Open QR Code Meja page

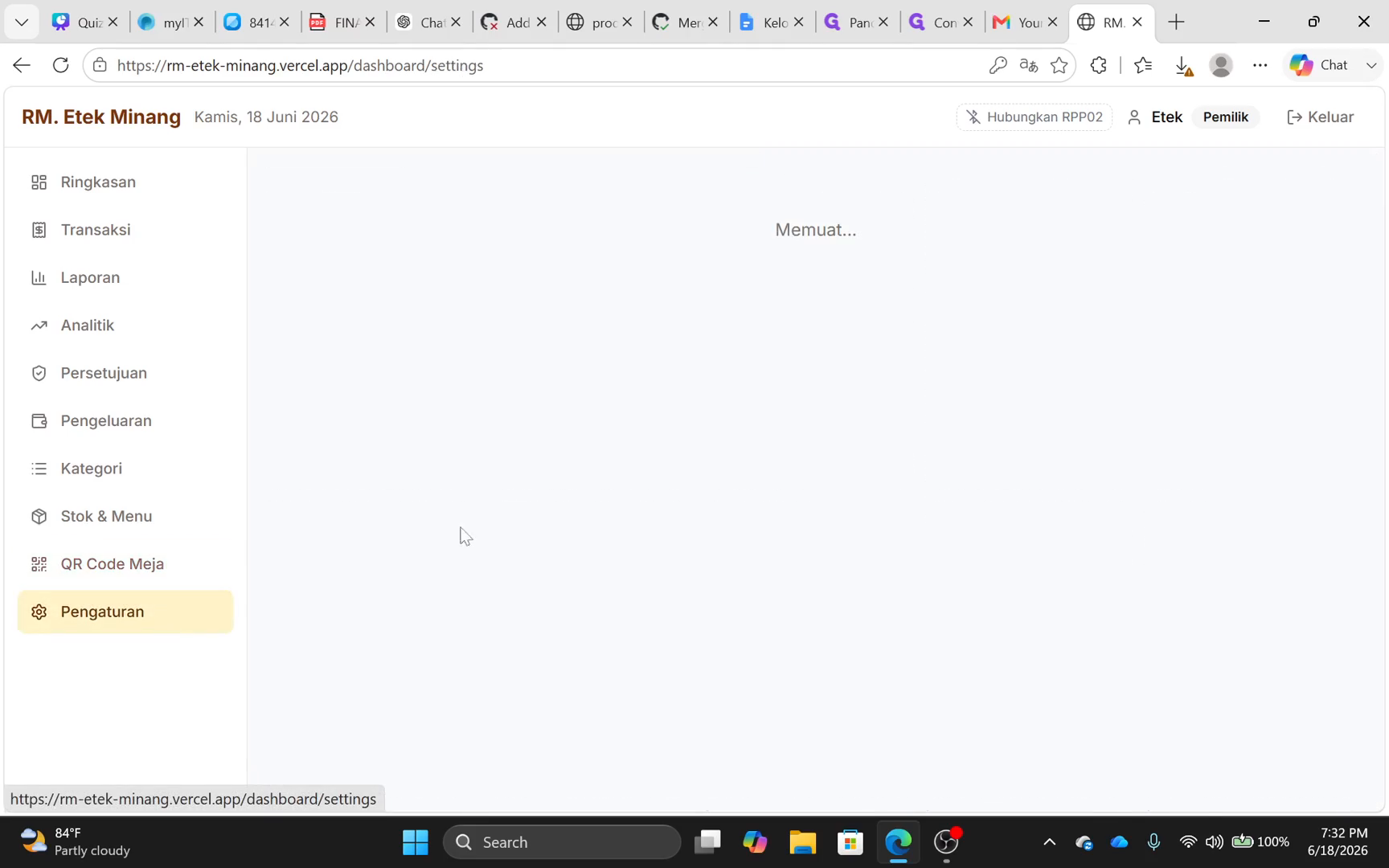point(125,564)
